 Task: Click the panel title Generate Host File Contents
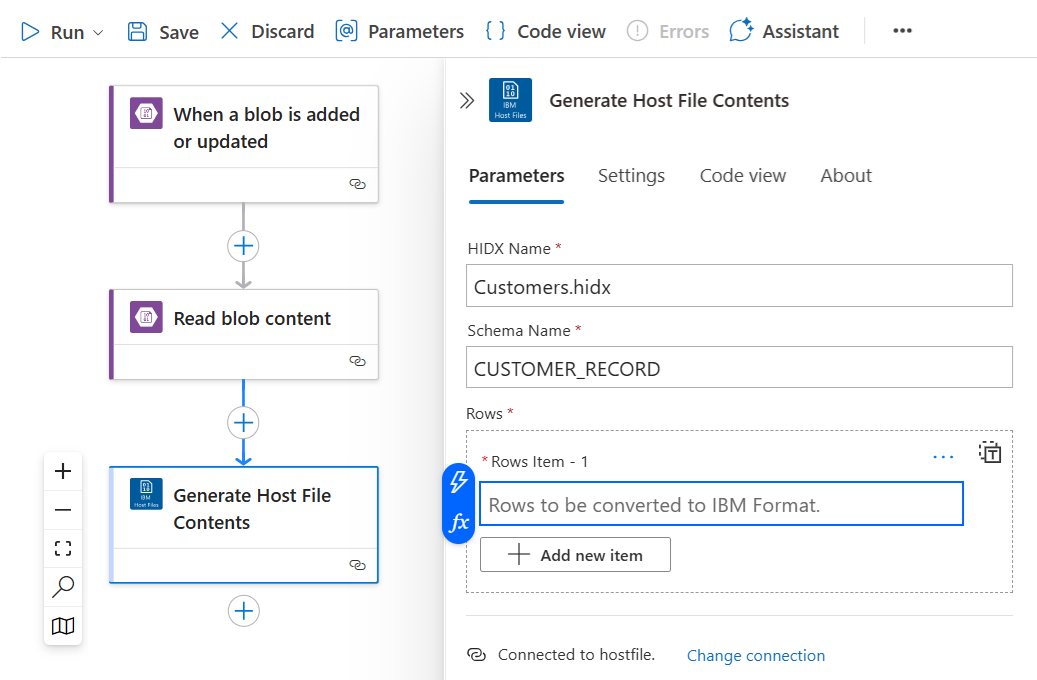pos(669,101)
